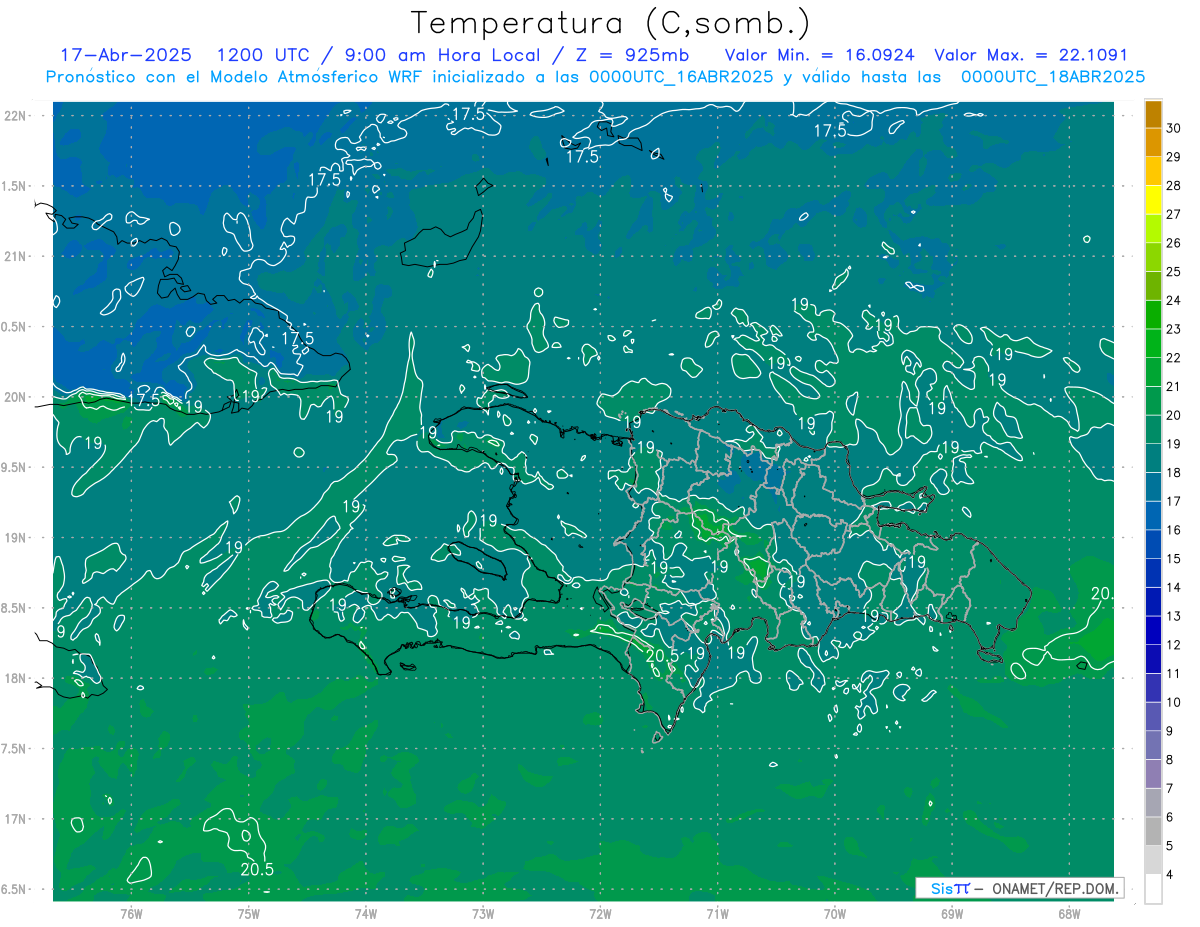Image resolution: width=1200 pixels, height=927 pixels.
Task: Click the 19N latitude axis label
Action: pos(16,538)
